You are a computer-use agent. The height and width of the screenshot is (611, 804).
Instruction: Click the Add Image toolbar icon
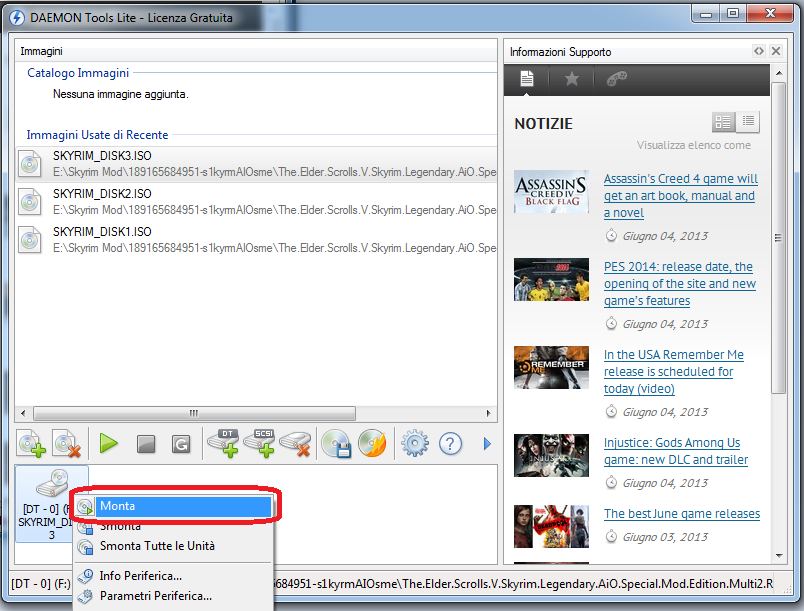31,443
